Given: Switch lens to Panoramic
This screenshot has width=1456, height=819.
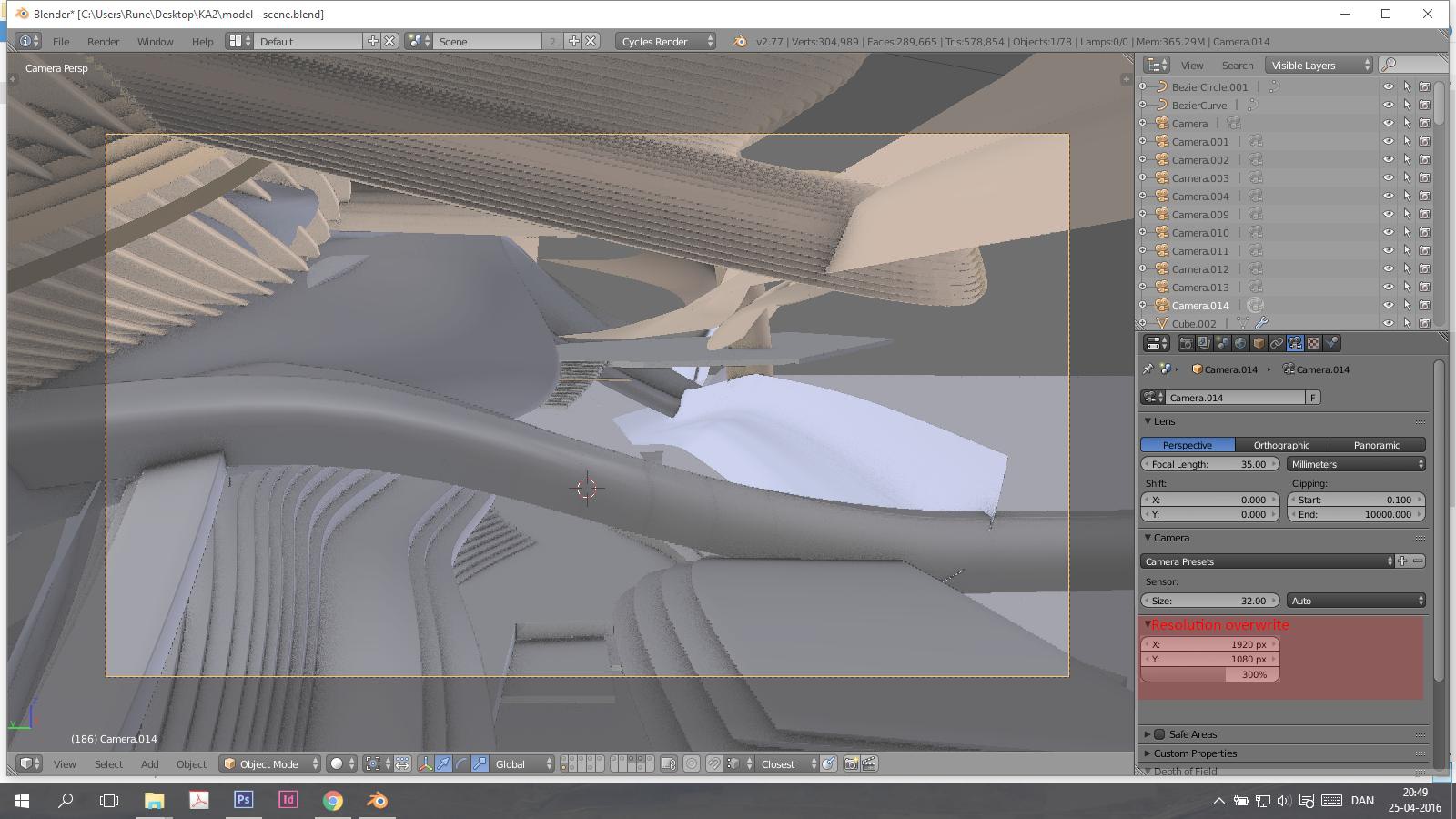Looking at the screenshot, I should [x=1376, y=445].
